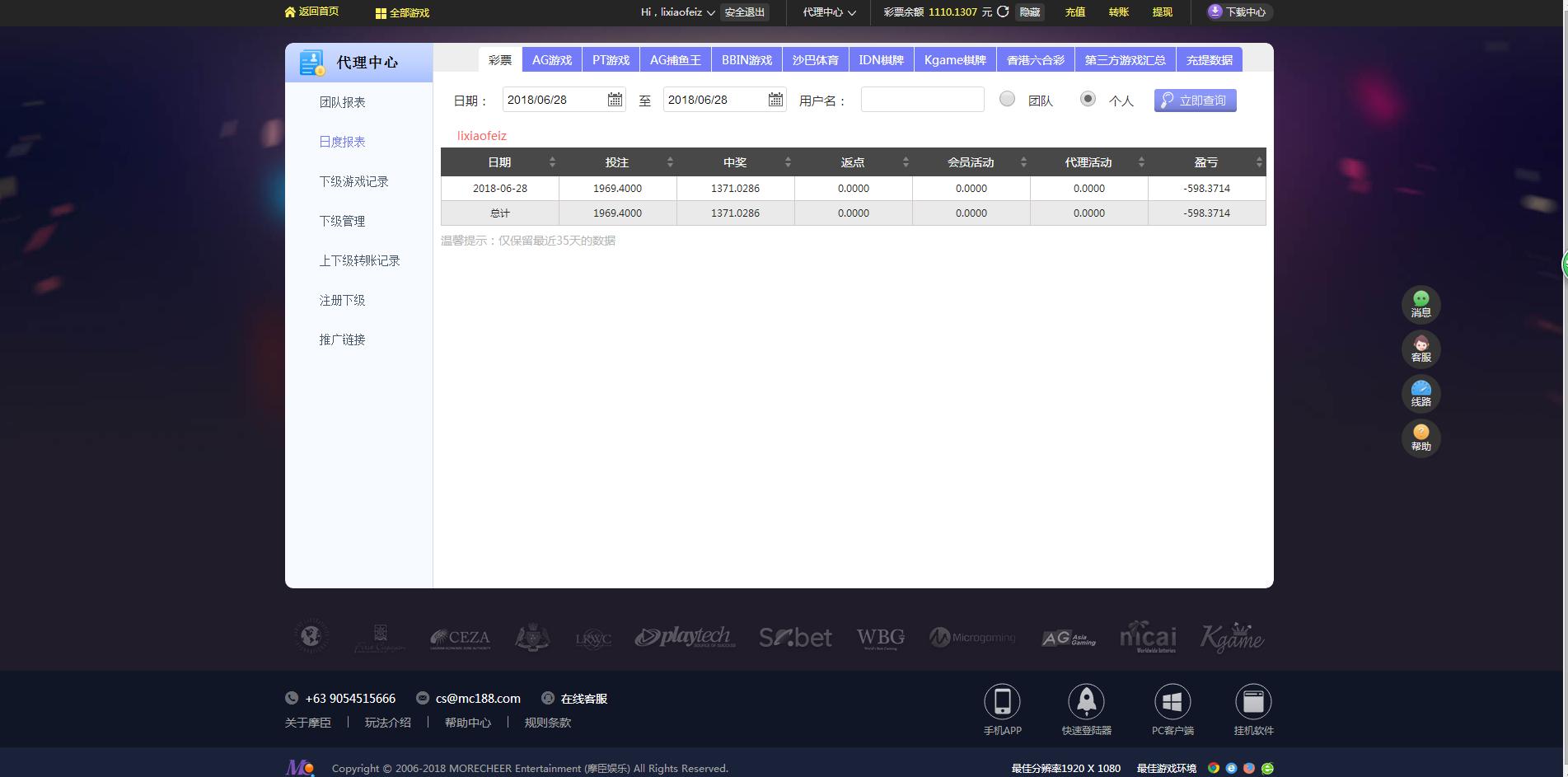The image size is (1568, 777).
Task: Click the 线路 line-check floating icon
Action: pos(1421,393)
